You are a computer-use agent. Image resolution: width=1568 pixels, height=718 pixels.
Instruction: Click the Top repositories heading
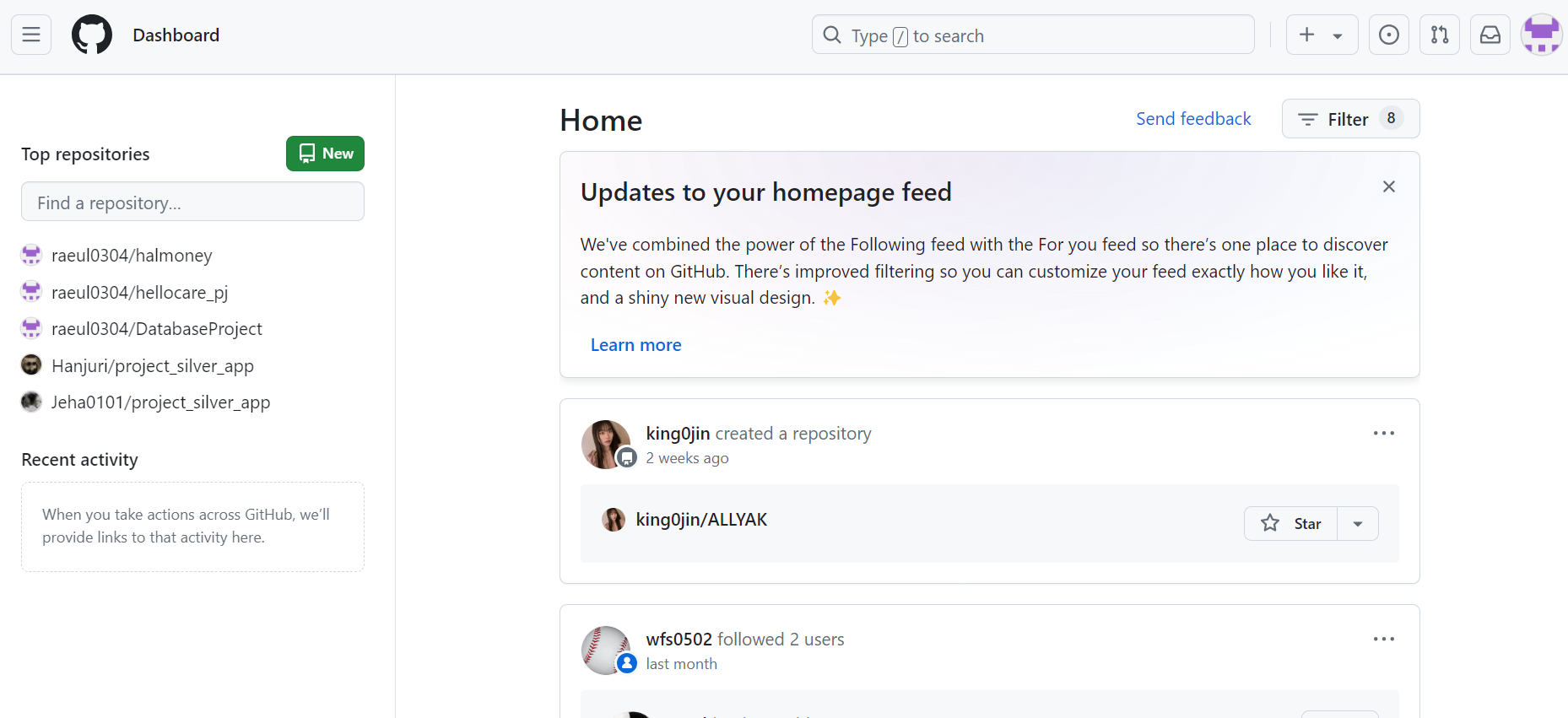85,154
